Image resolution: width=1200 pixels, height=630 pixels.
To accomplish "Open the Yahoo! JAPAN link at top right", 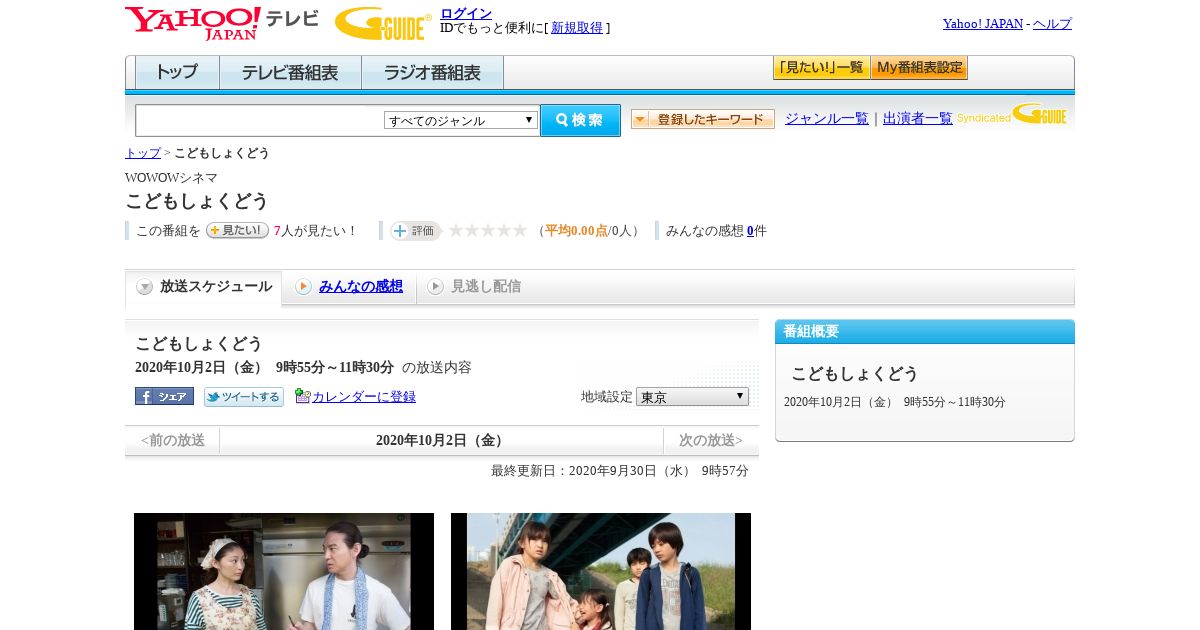I will tap(983, 23).
